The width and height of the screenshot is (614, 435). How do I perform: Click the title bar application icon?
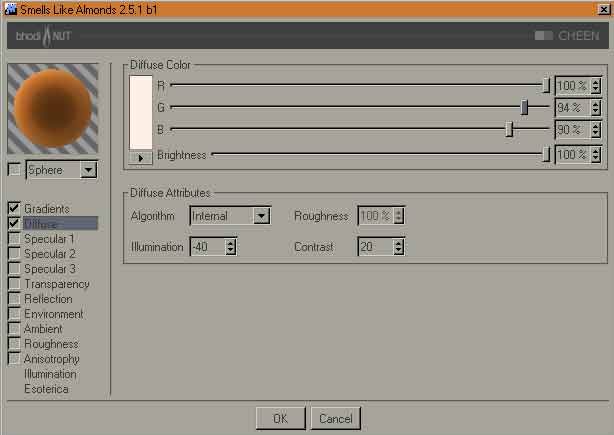point(9,7)
